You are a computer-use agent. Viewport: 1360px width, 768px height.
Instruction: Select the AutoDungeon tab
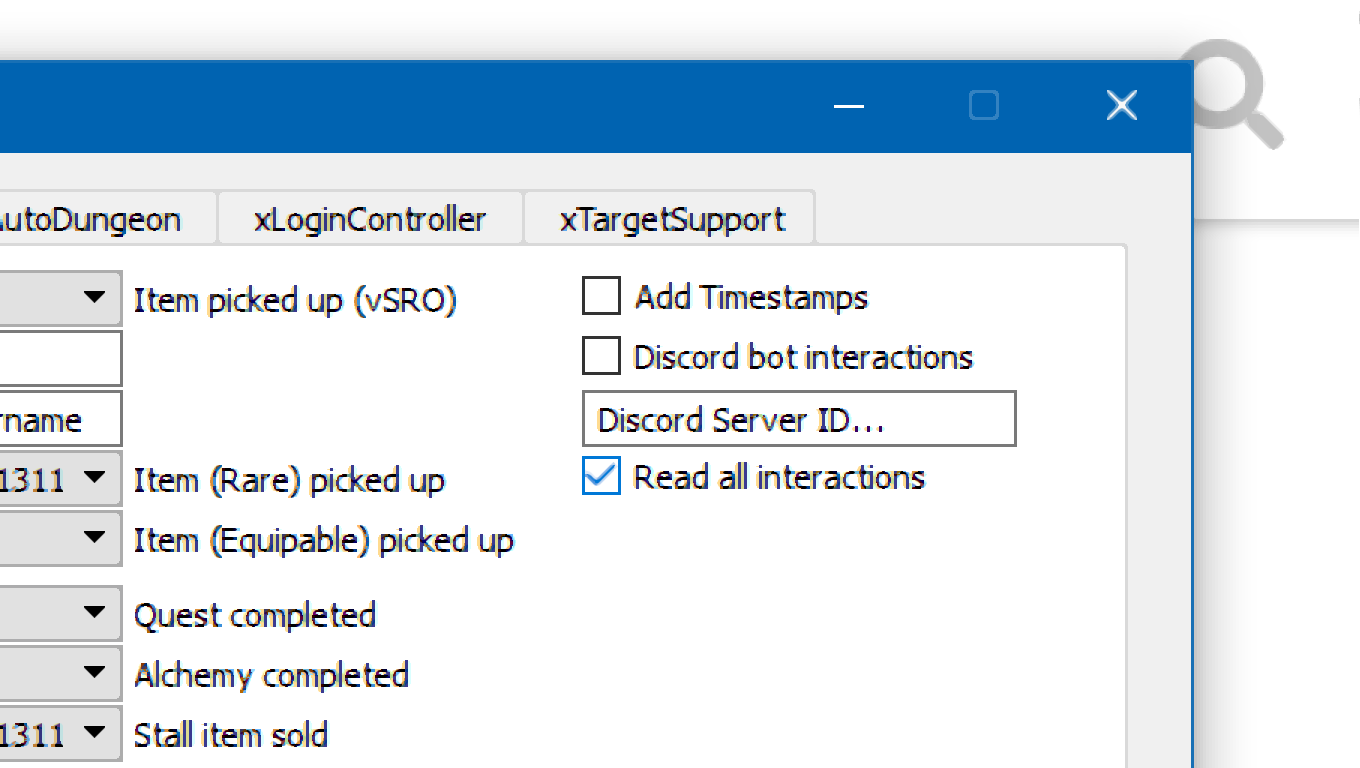pos(100,219)
